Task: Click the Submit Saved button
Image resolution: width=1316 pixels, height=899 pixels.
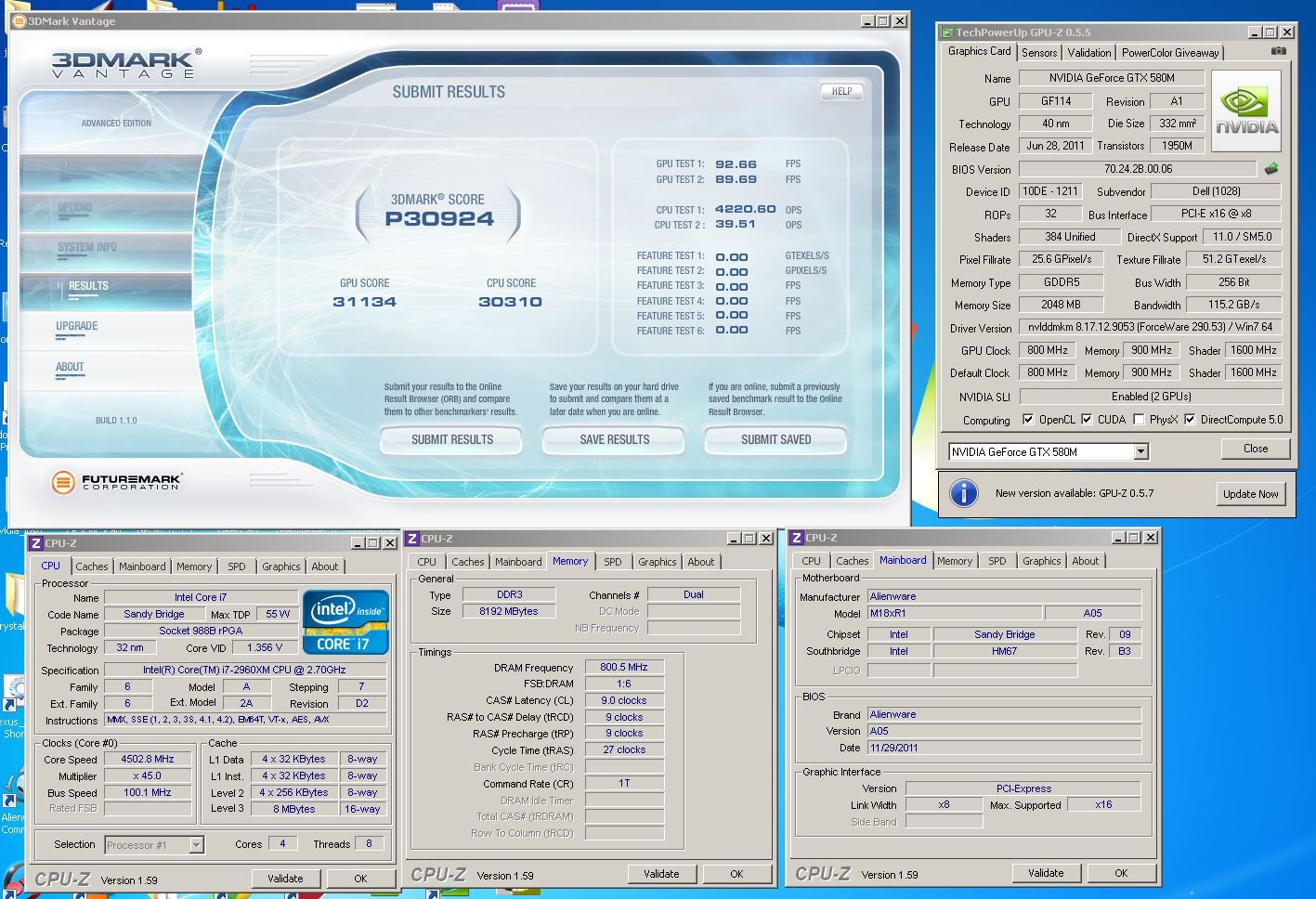Action: [775, 439]
